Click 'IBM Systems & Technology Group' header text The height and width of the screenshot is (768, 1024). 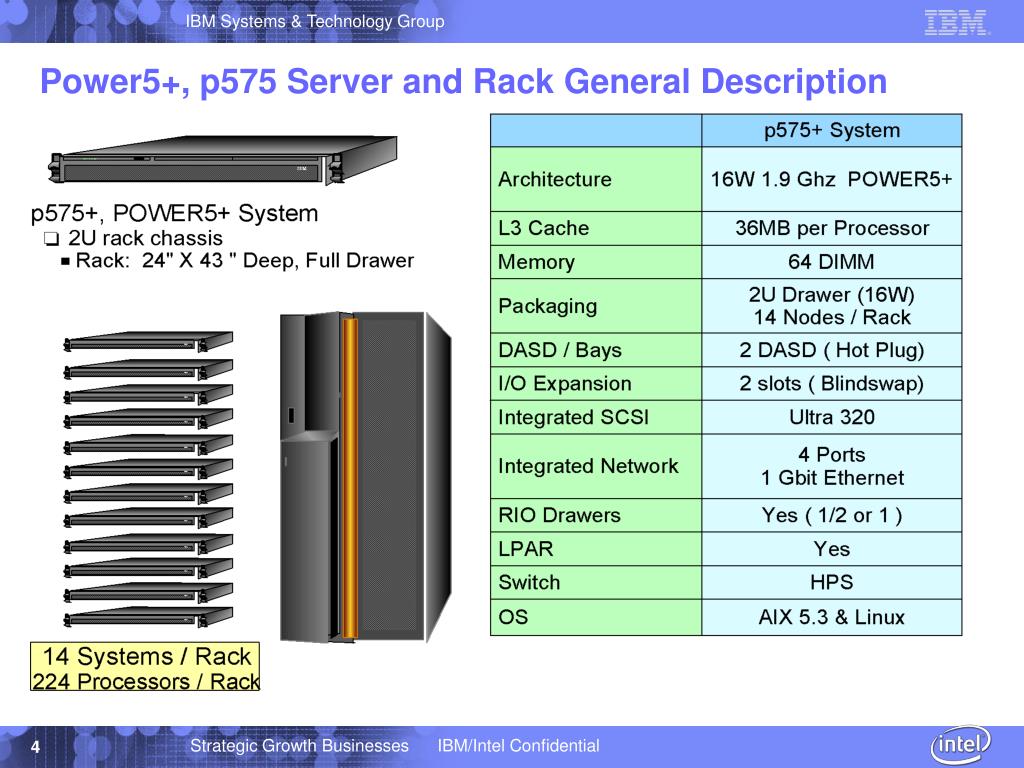tap(315, 22)
